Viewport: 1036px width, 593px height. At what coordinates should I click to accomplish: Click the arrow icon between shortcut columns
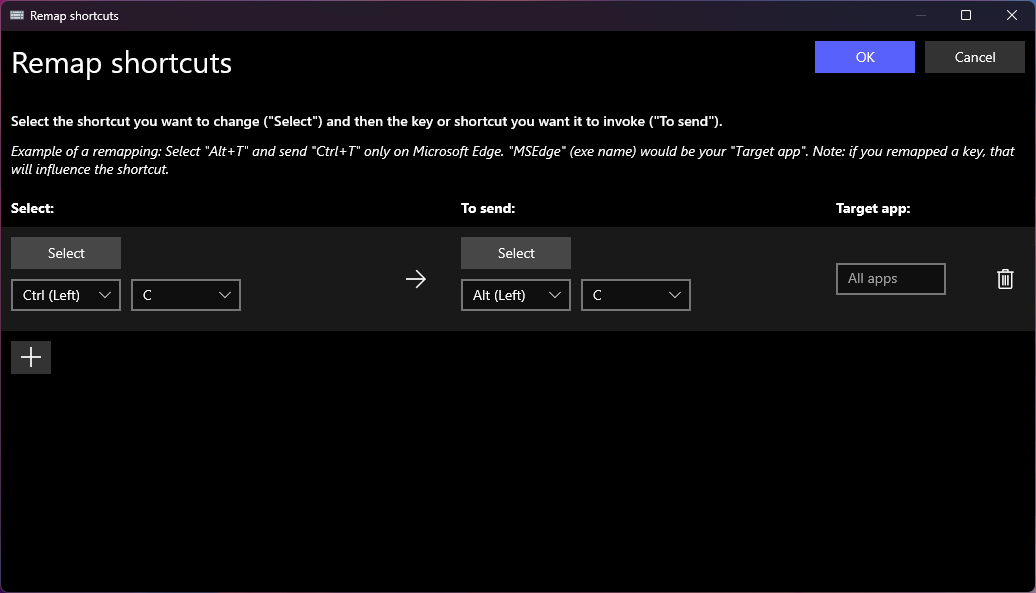416,279
